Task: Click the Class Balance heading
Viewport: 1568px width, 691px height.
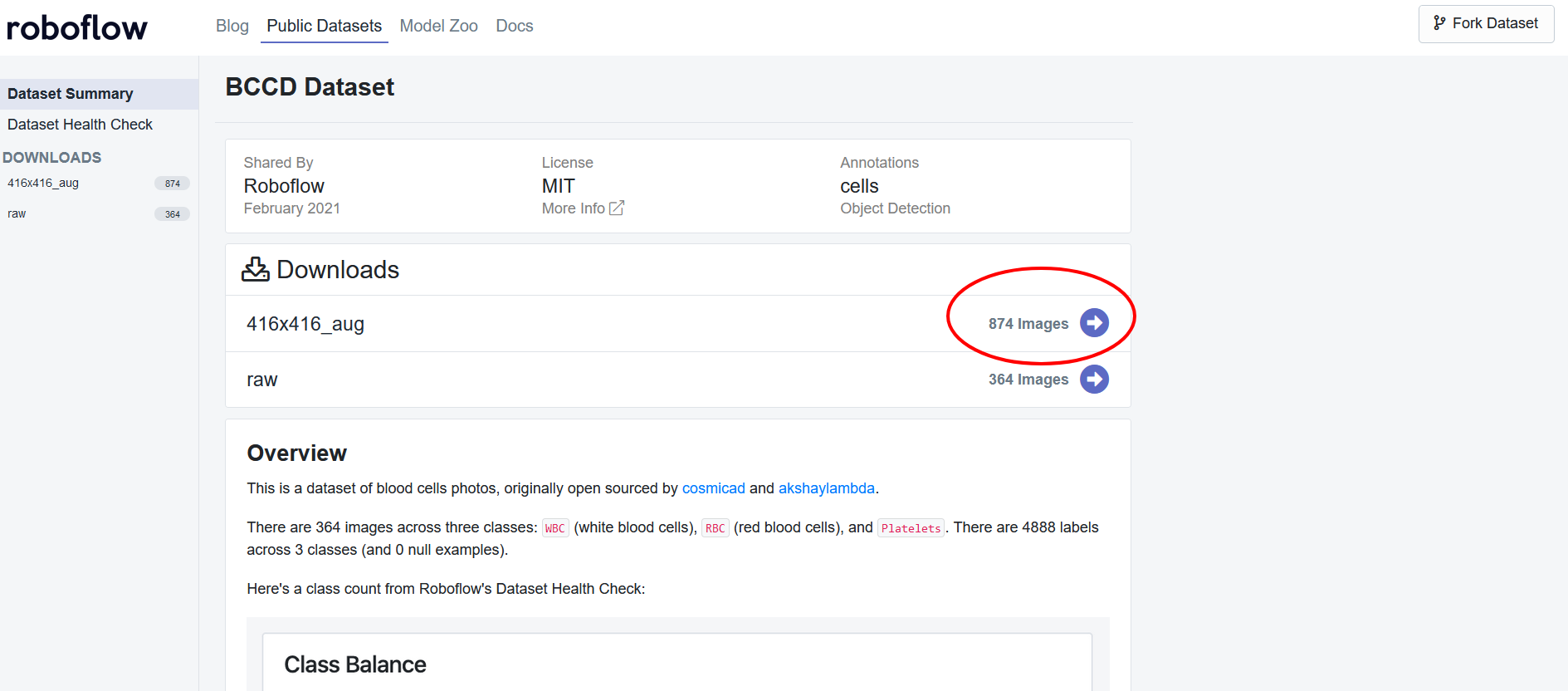Action: pos(355,664)
